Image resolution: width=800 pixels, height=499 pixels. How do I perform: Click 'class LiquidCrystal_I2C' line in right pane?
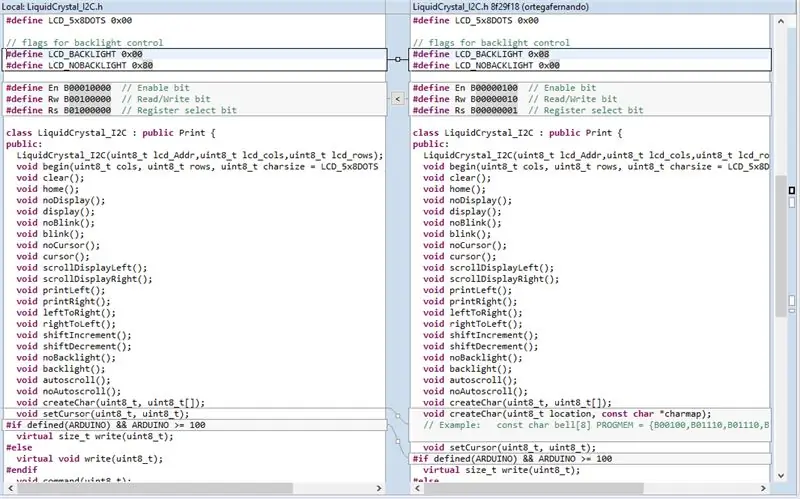(x=517, y=133)
